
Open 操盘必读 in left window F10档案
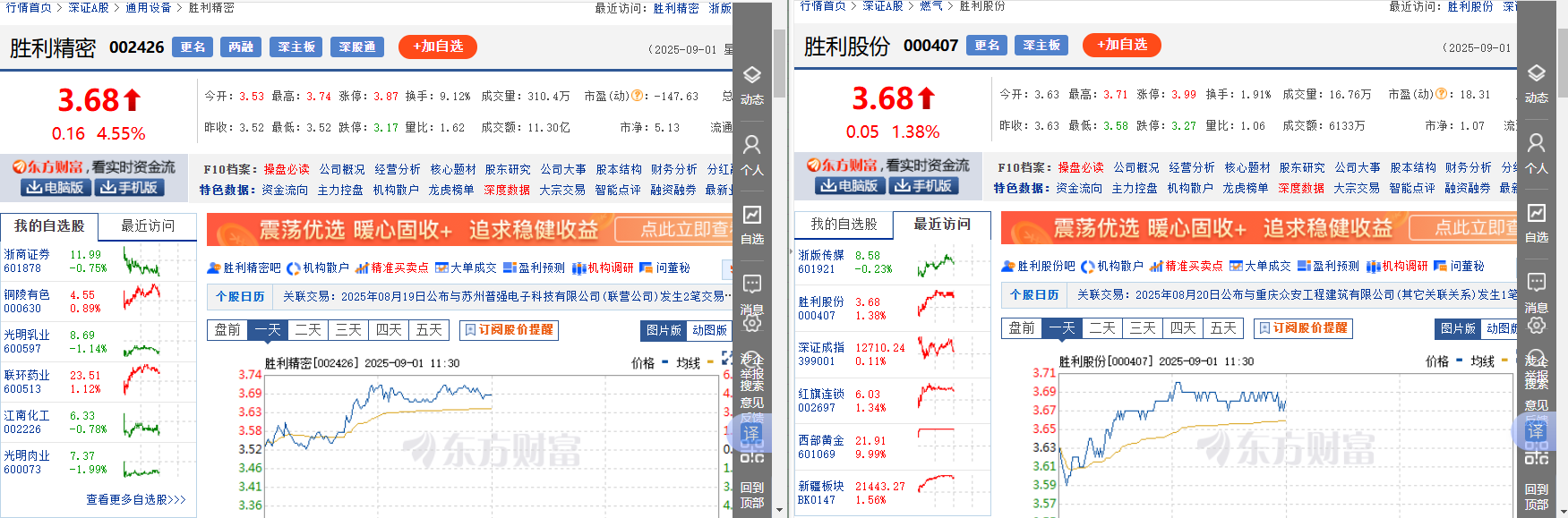[287, 169]
